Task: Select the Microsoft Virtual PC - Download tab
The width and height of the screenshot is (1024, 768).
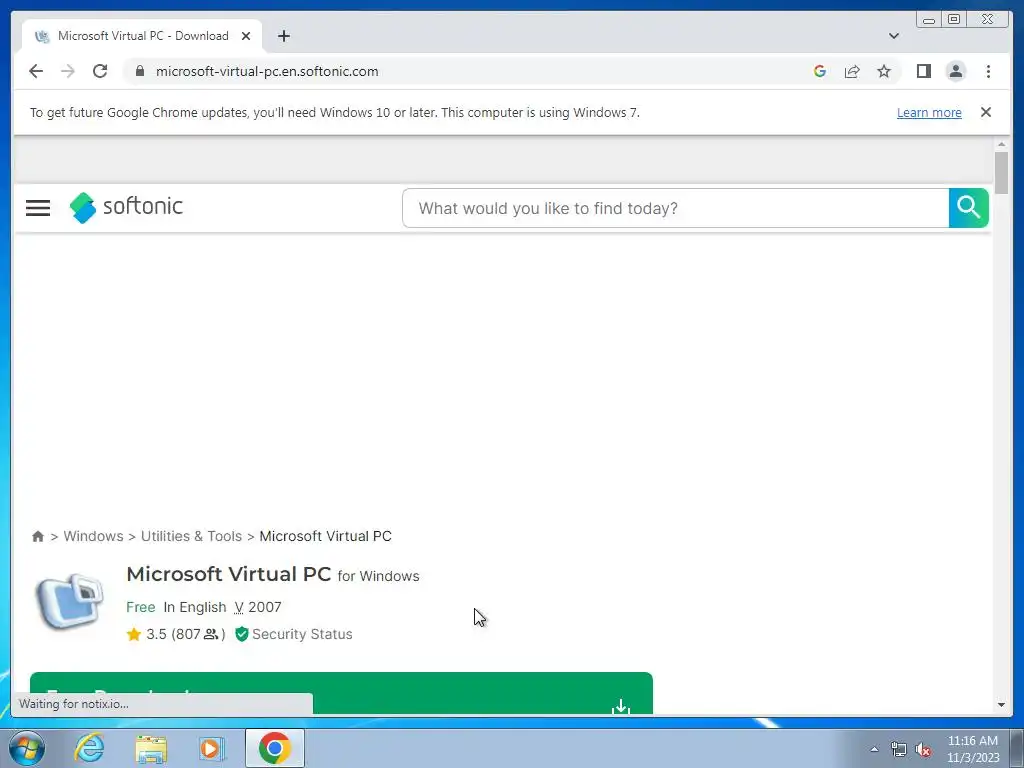Action: [142, 36]
